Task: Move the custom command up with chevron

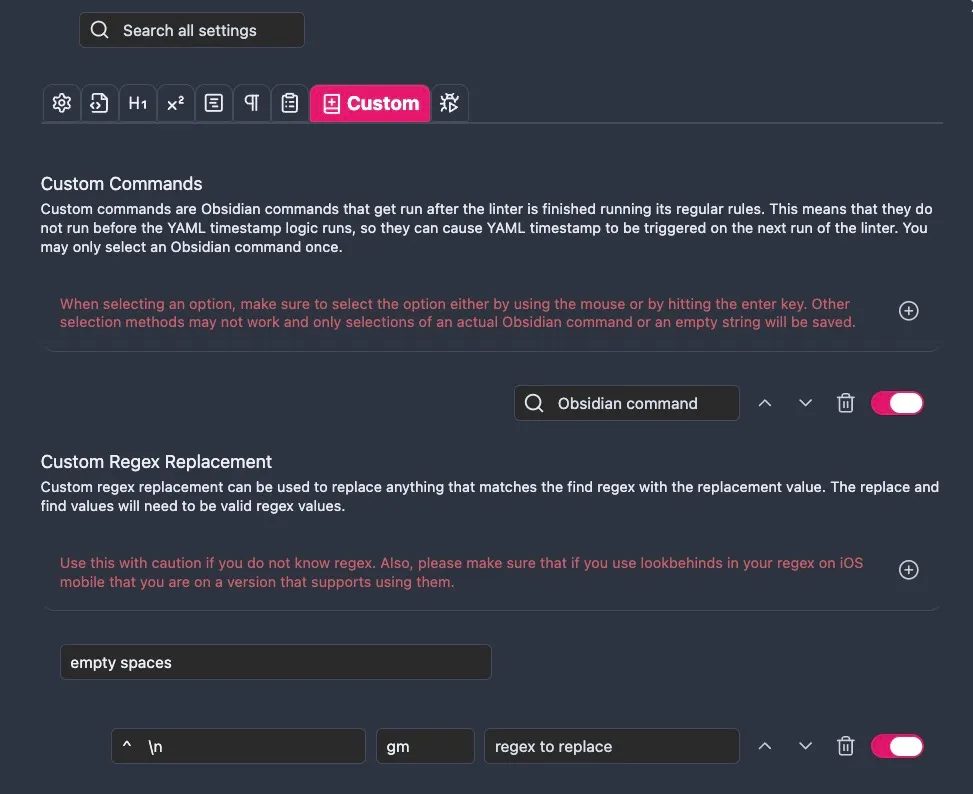Action: [x=765, y=403]
